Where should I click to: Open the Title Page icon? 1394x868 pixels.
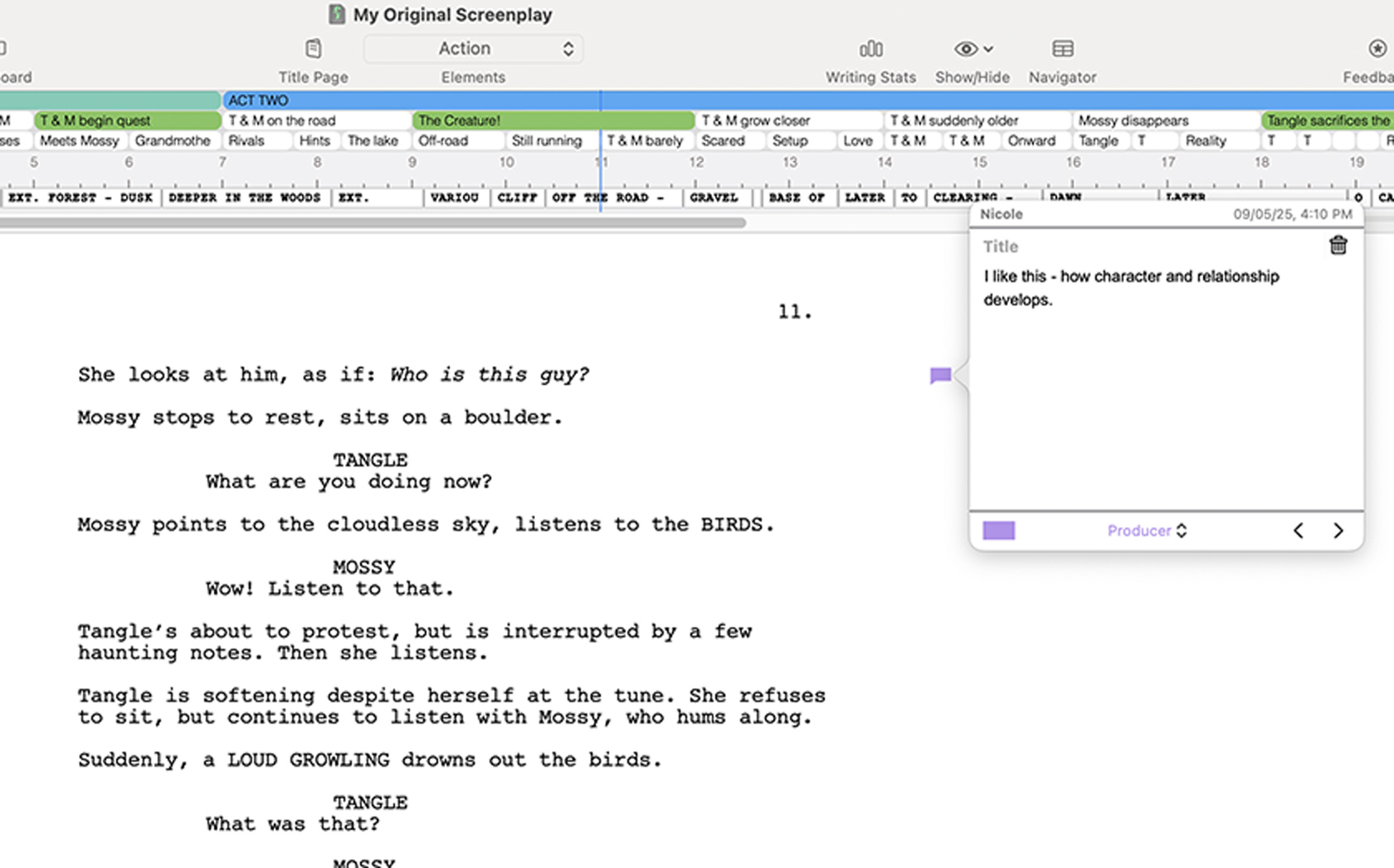pyautogui.click(x=313, y=49)
